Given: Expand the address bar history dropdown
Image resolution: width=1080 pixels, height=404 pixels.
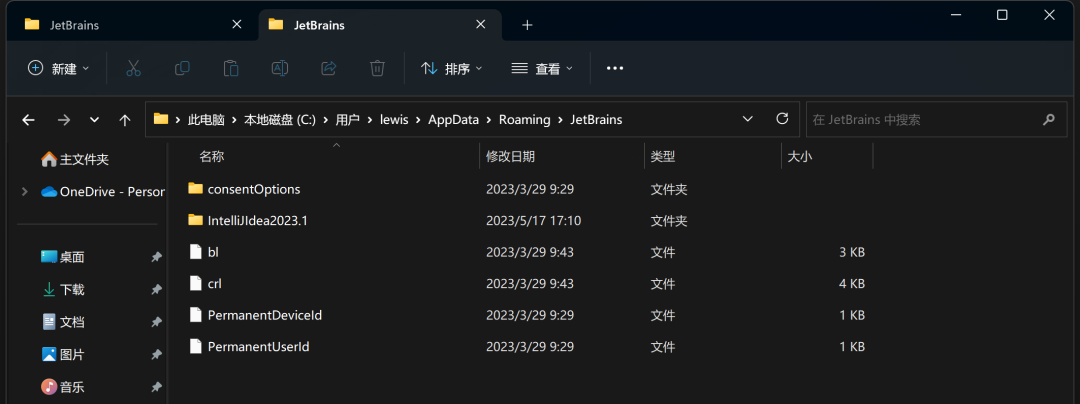Looking at the screenshot, I should click(747, 119).
